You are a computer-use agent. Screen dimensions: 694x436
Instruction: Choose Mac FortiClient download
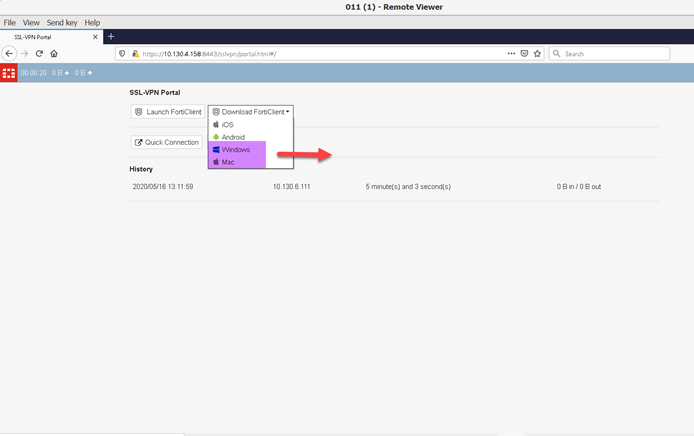(x=228, y=162)
